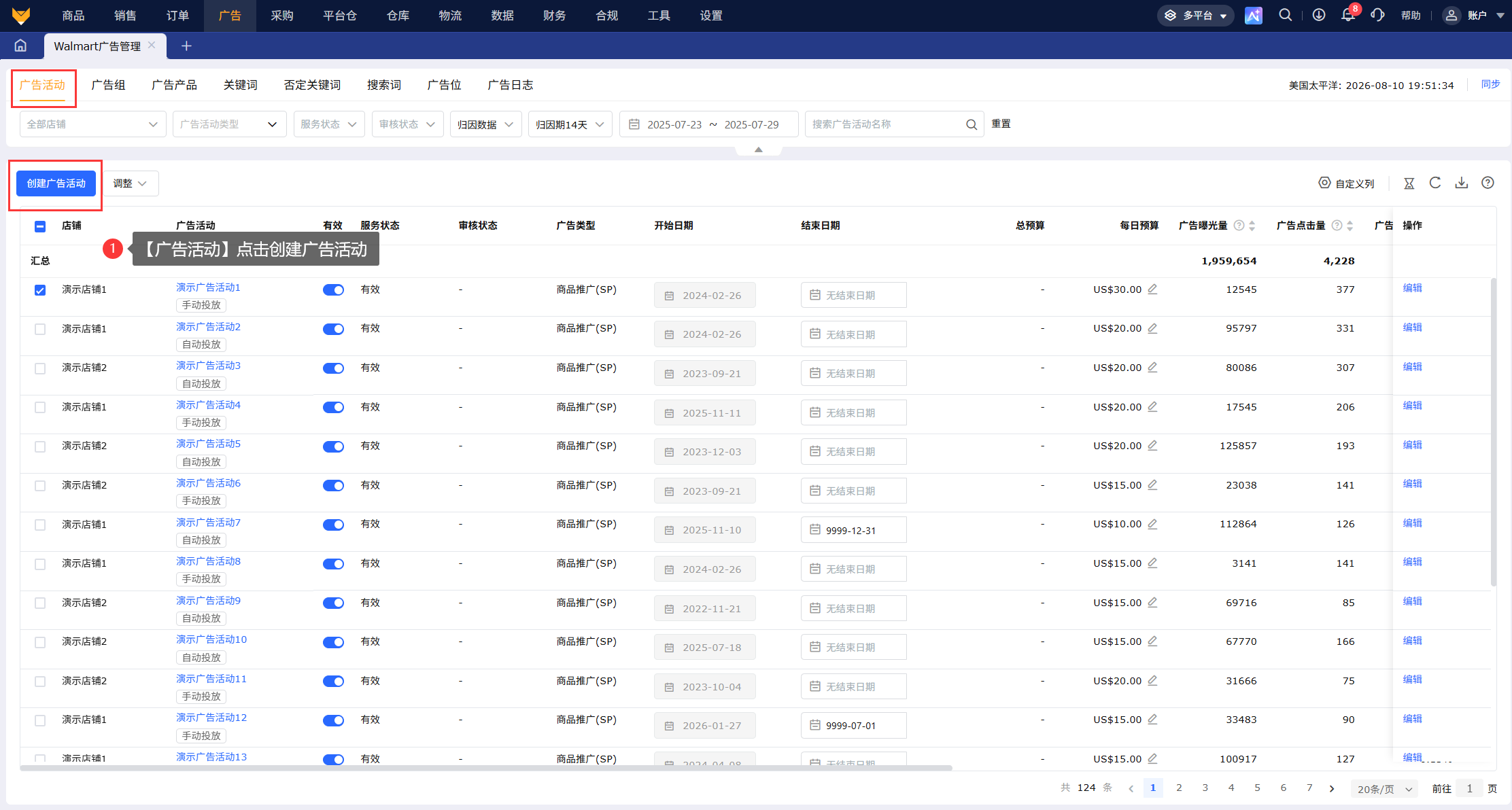
Task: Disable the 演示广告活动8 active toggle
Action: click(x=333, y=564)
